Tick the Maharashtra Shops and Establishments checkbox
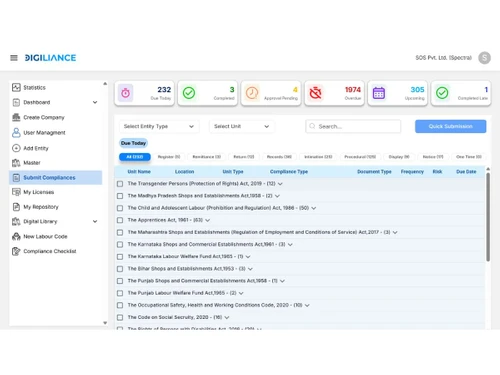Screen dimensions: 500x375 [120, 232]
